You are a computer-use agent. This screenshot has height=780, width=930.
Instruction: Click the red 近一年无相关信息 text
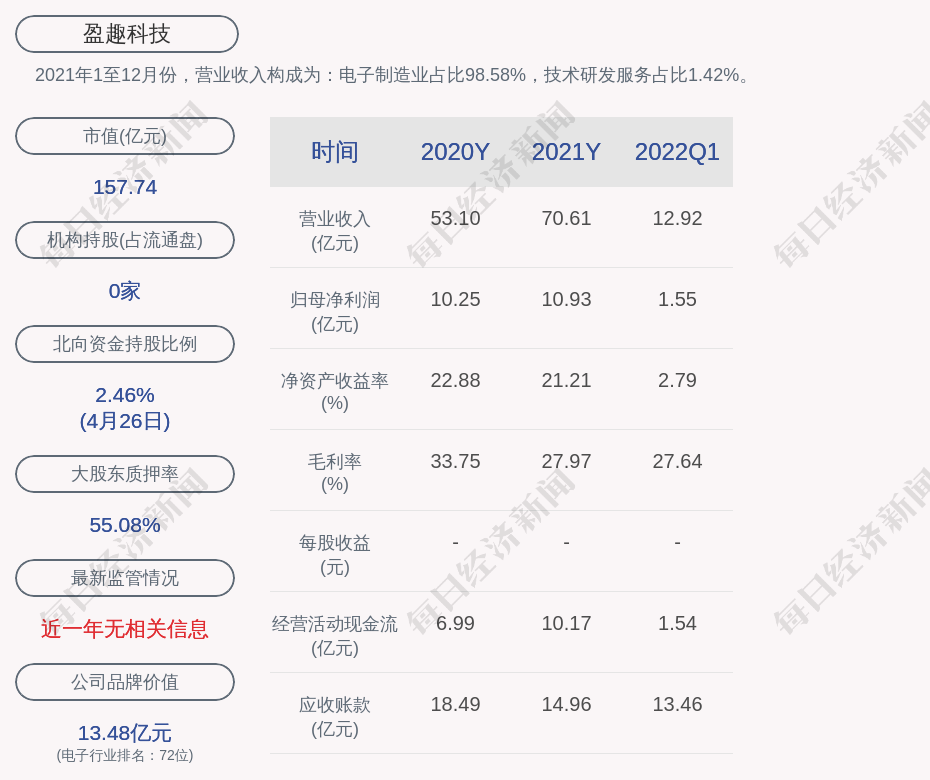point(125,629)
